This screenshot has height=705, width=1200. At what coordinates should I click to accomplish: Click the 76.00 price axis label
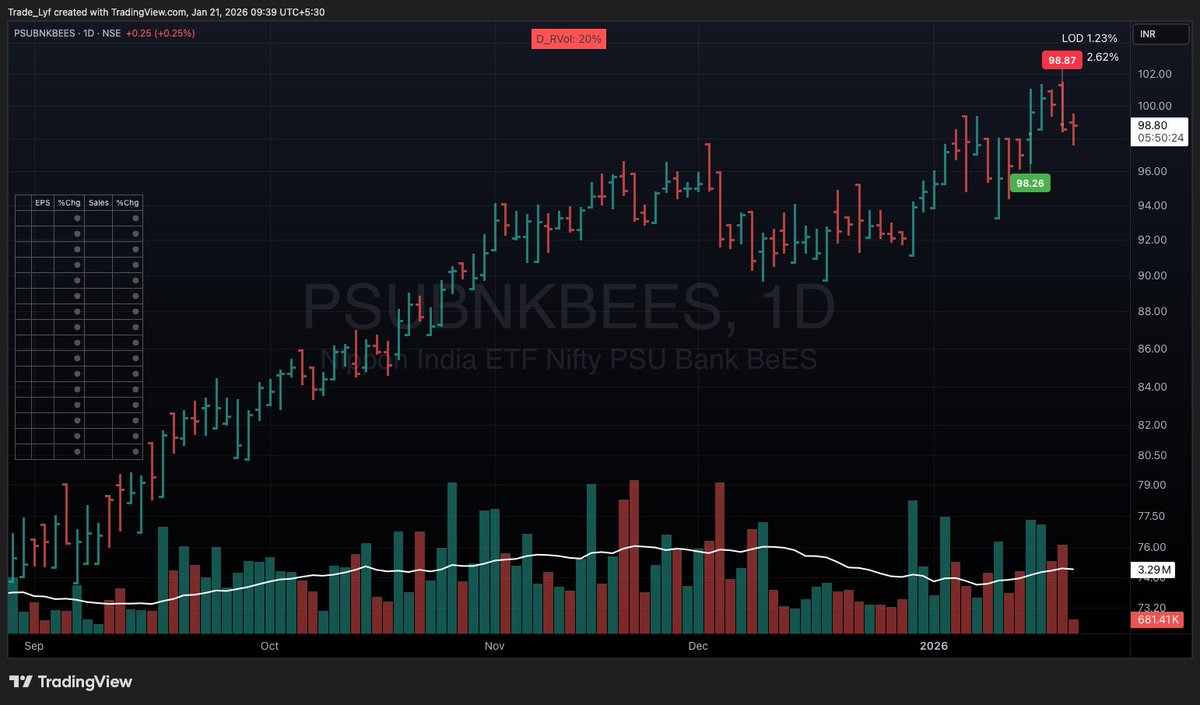(1153, 547)
